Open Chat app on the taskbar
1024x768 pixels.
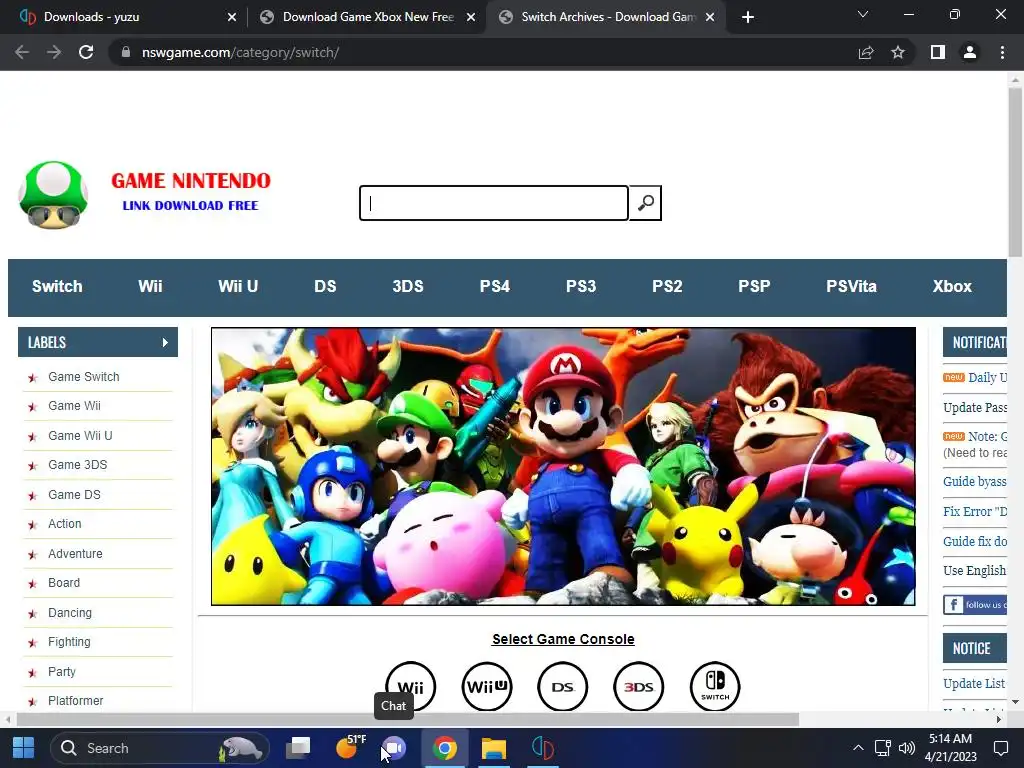point(394,748)
